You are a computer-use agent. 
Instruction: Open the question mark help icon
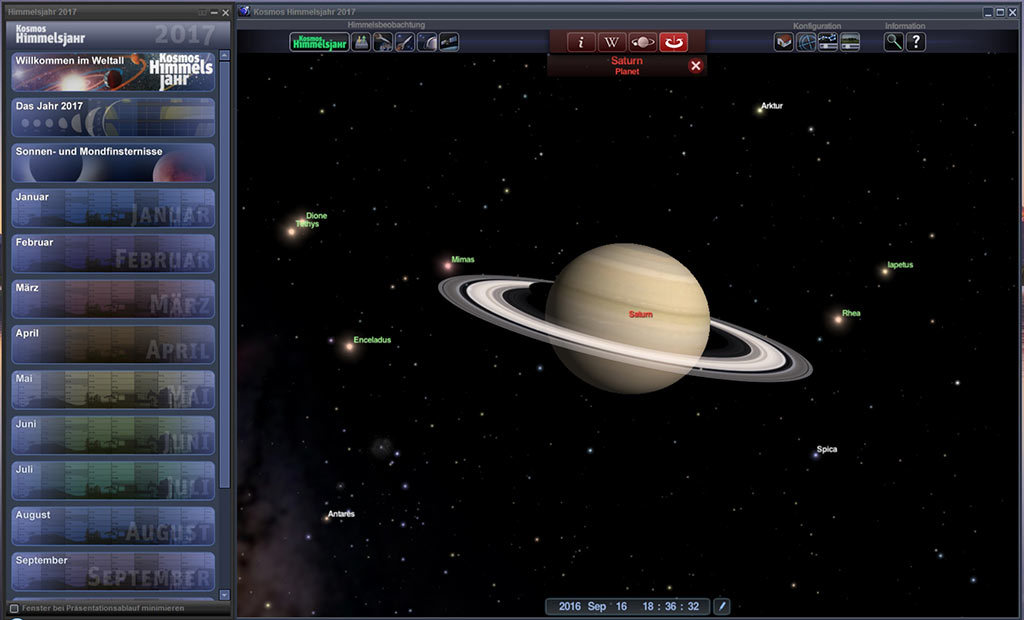tap(916, 42)
